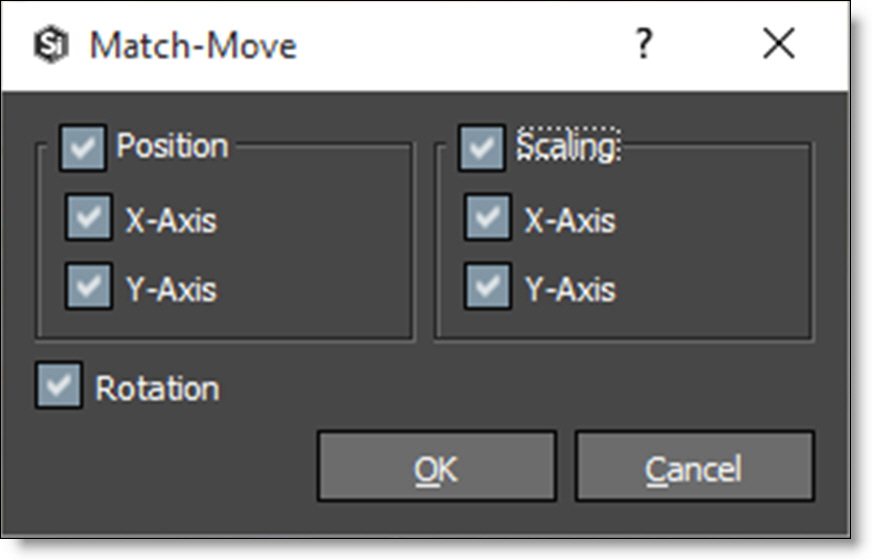Click X-Axis label in Position group

[170, 220]
